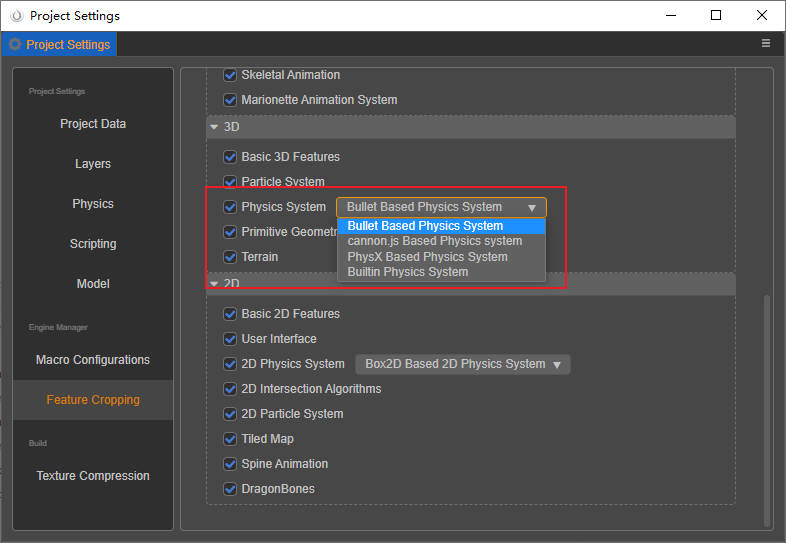Select Feature Cropping in sidebar
Image resolution: width=786 pixels, height=543 pixels.
[x=93, y=400]
